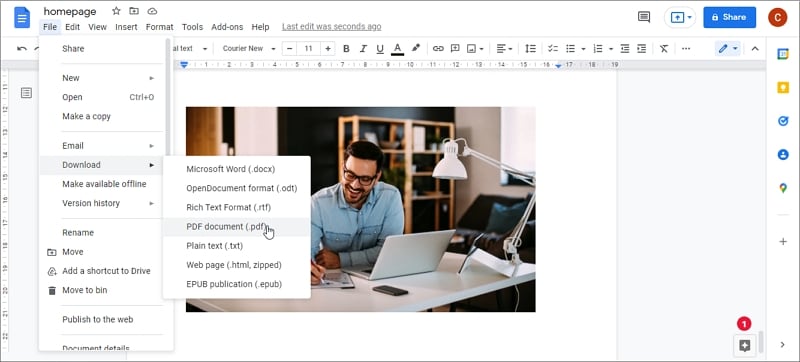
Task: Open the Add-ons menu
Action: 227,27
